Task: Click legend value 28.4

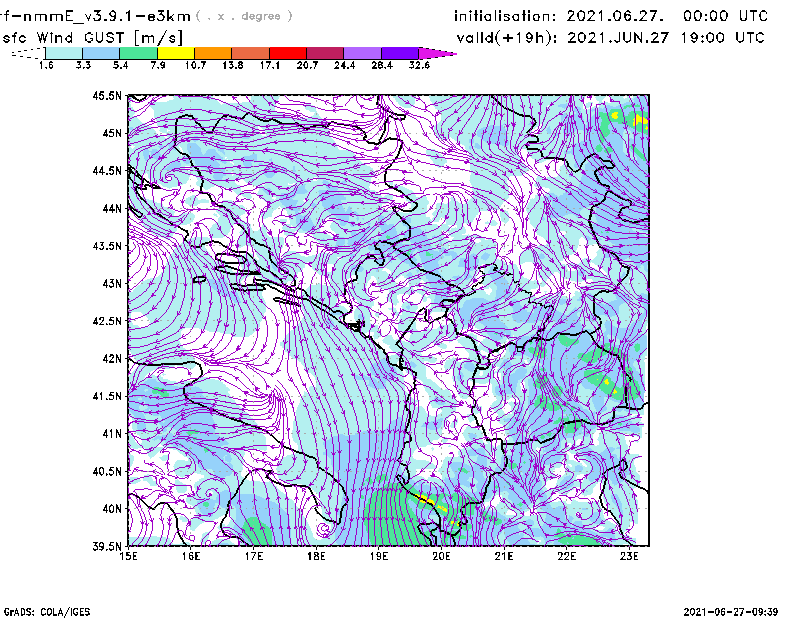Action: click(x=382, y=65)
